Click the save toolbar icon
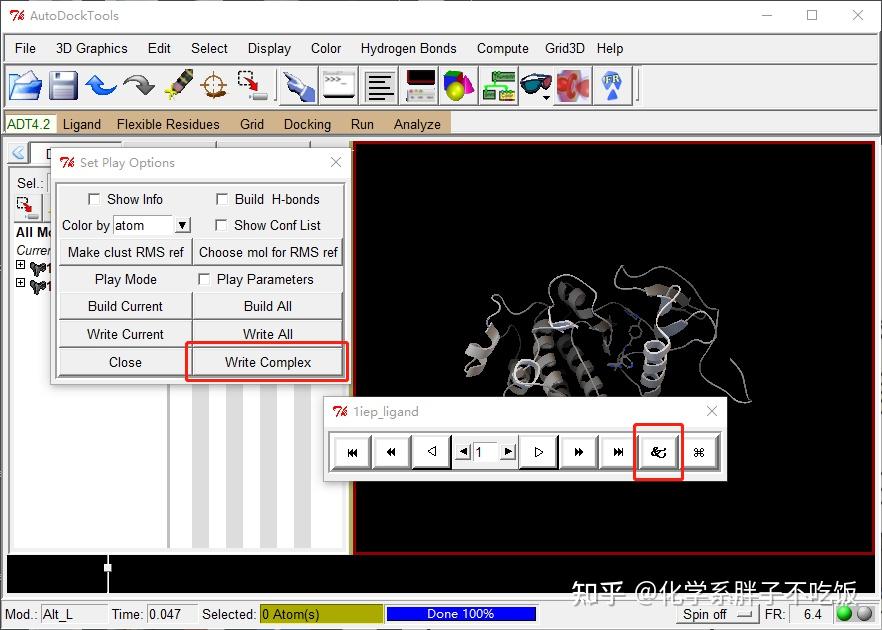The width and height of the screenshot is (882, 630). tap(63, 86)
